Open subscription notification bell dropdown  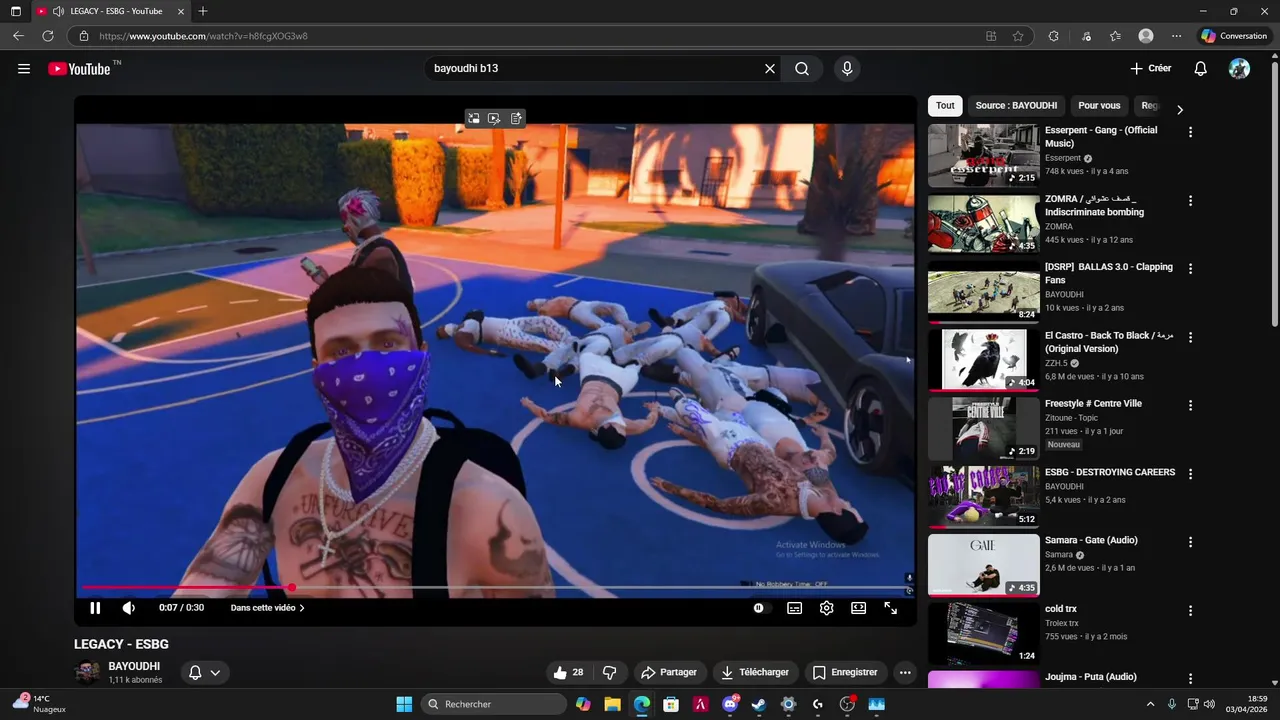(x=205, y=673)
